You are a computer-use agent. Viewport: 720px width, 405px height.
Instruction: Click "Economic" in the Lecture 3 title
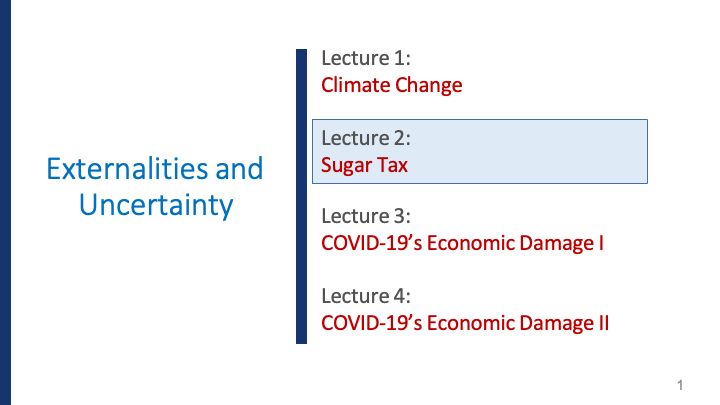467,243
